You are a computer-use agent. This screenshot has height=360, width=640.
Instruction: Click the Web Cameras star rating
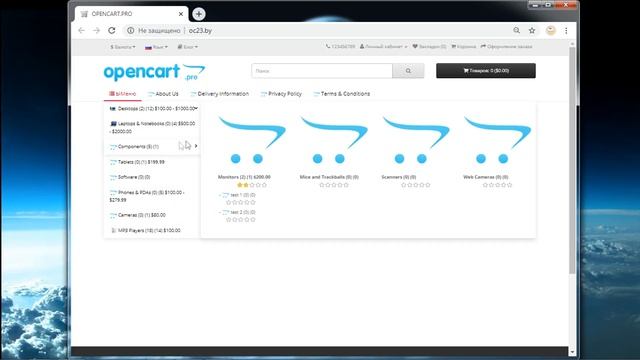tap(497, 185)
